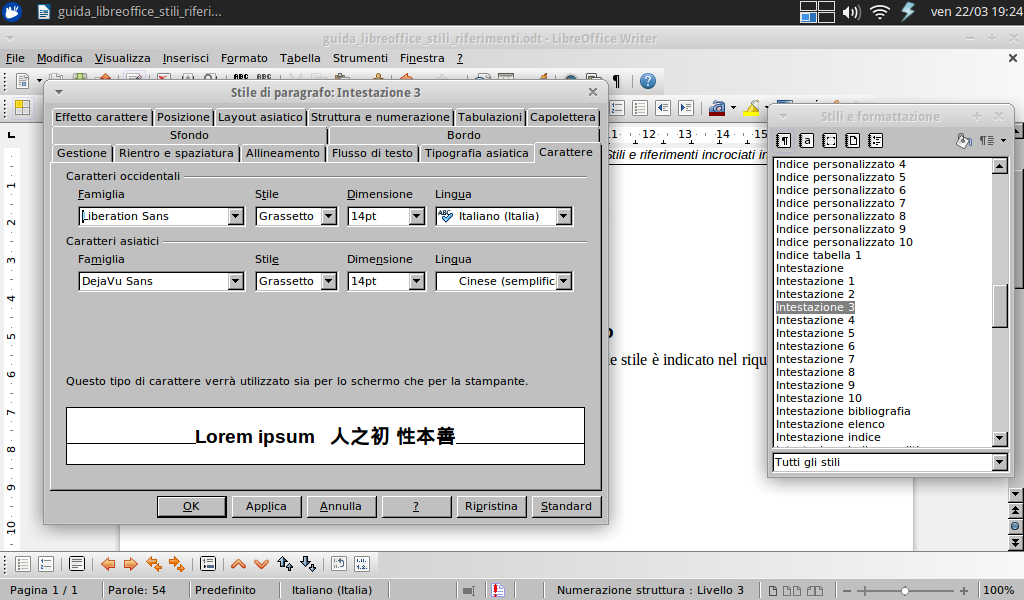Image resolution: width=1024 pixels, height=600 pixels.
Task: Apply font color from formatting toolbar
Action: (x=717, y=108)
